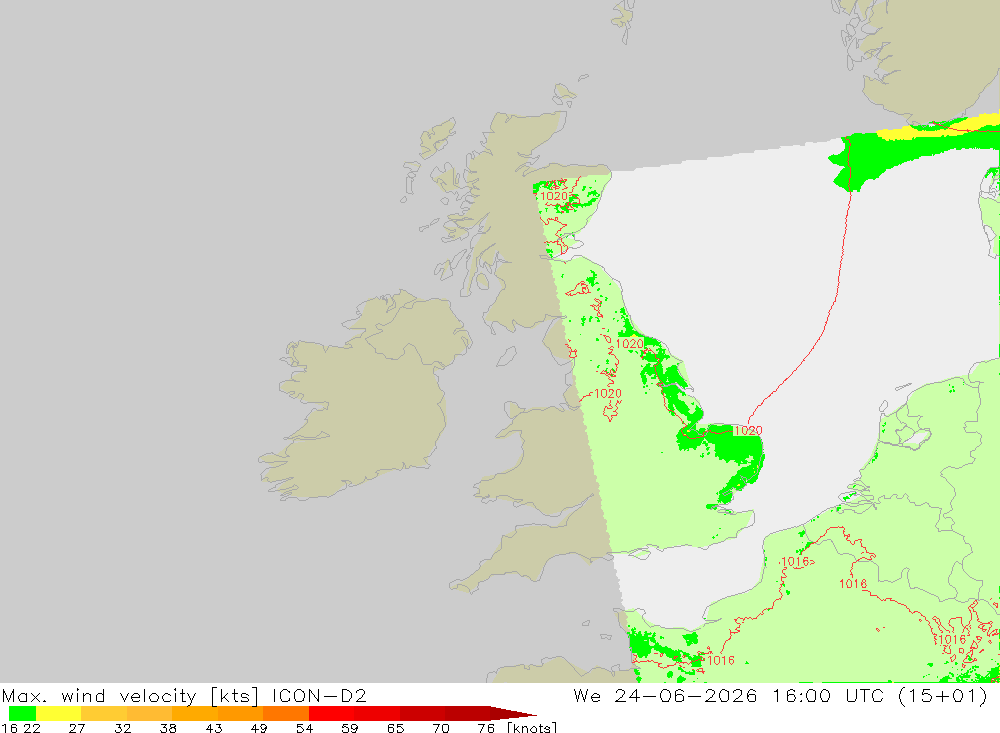The image size is (1000, 733).
Task: Click the bright red 54–59 knots swatch
Action: (x=331, y=713)
